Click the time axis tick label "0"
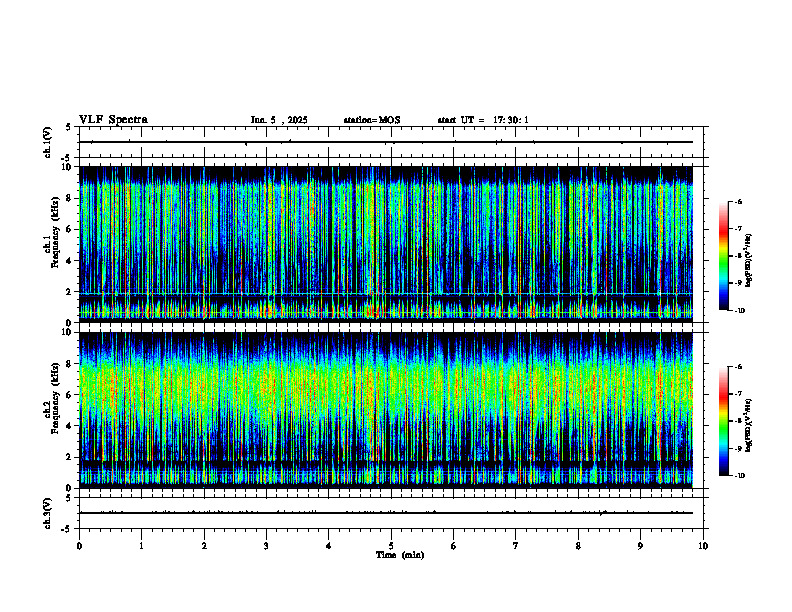The width and height of the screenshot is (792, 612). point(79,546)
